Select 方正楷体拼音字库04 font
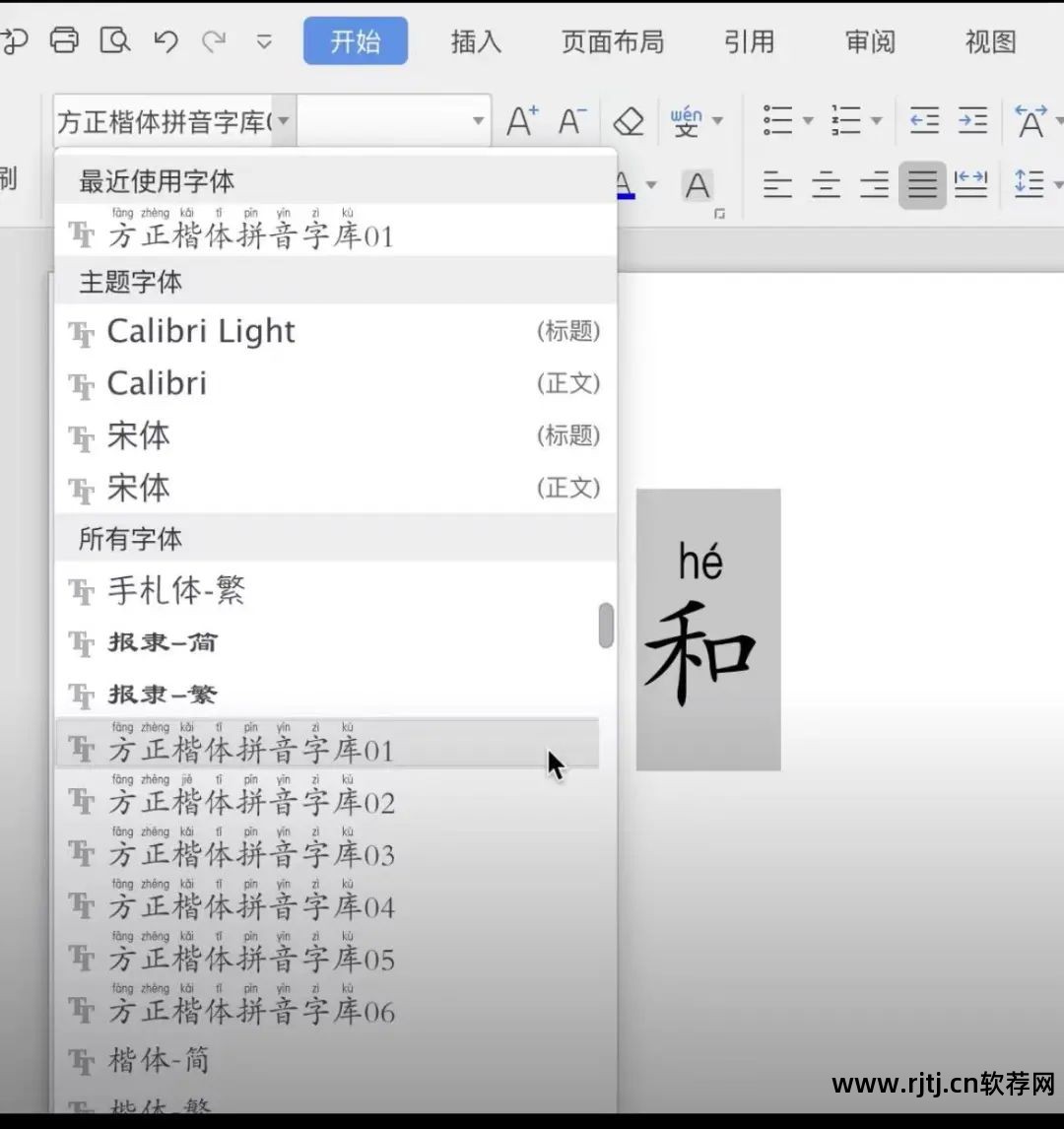1064x1129 pixels. pyautogui.click(x=327, y=900)
